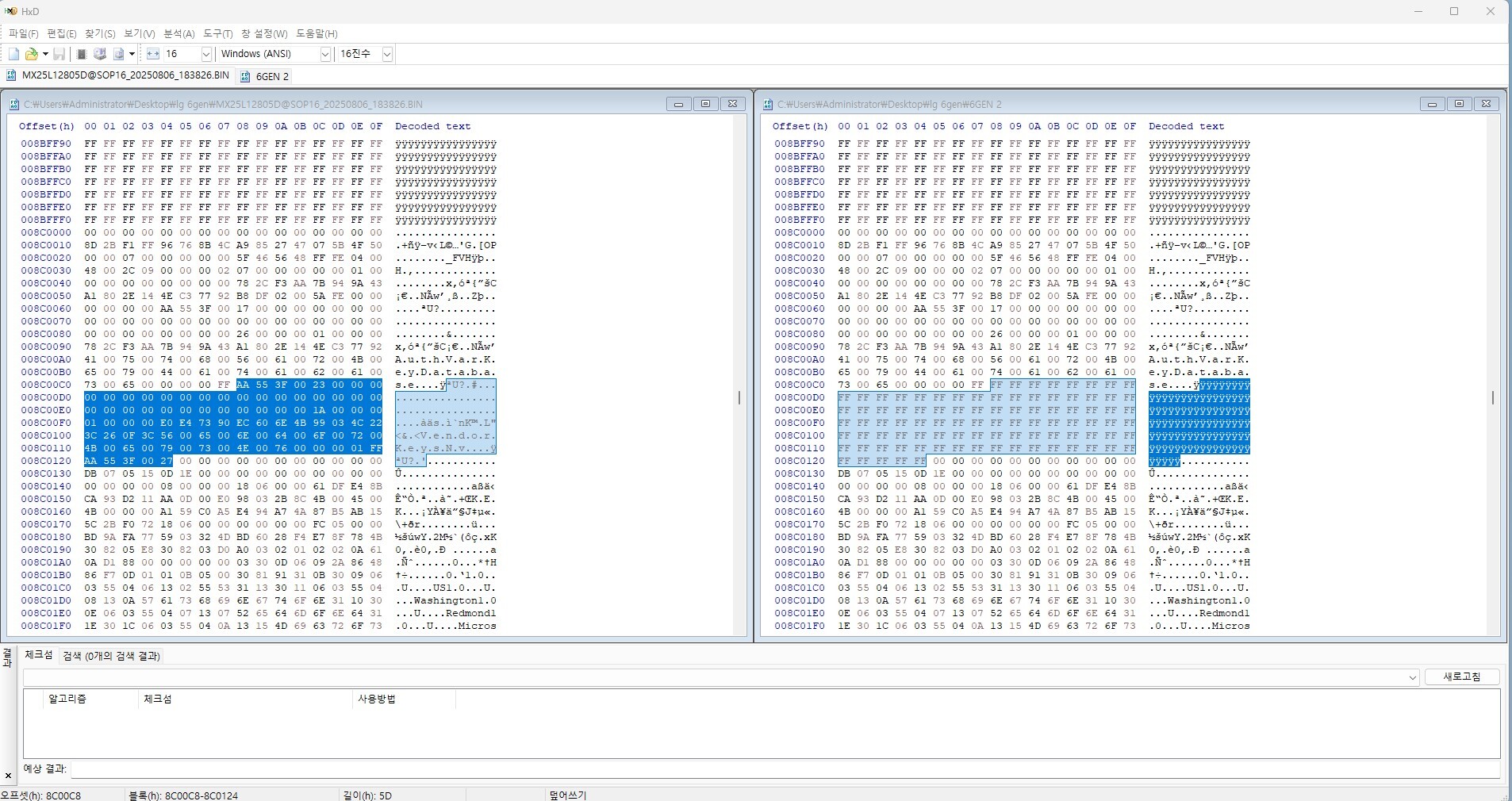Viewport: 1512px width, 801px height.
Task: Save the file with the floppy icon
Action: (59, 54)
